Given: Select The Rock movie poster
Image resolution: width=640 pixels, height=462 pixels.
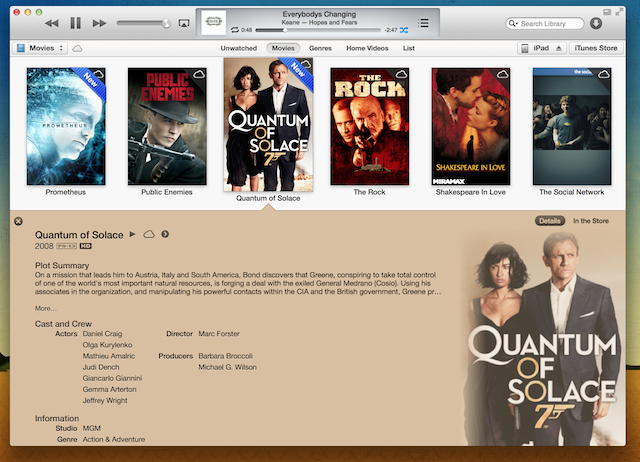Looking at the screenshot, I should point(369,127).
